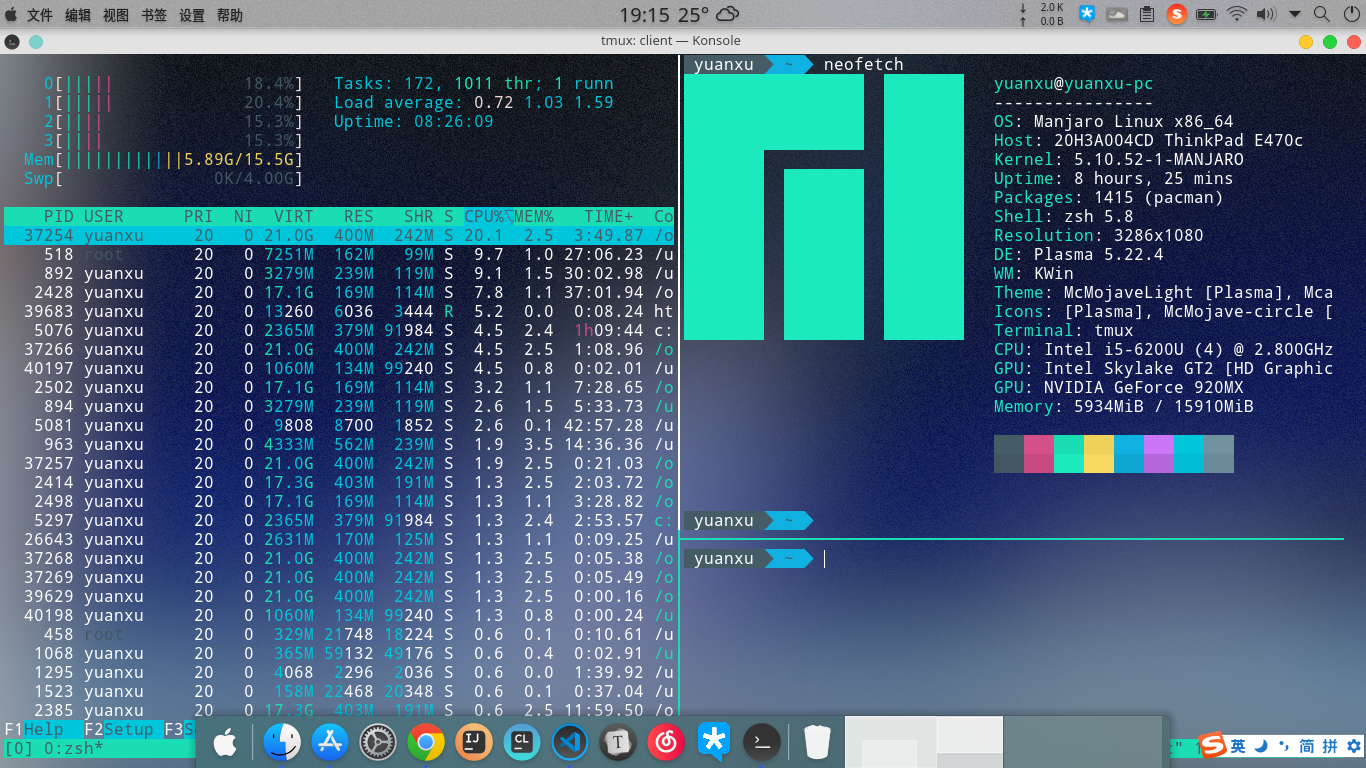
Task: Open the blue star chat app in the dock
Action: point(714,742)
